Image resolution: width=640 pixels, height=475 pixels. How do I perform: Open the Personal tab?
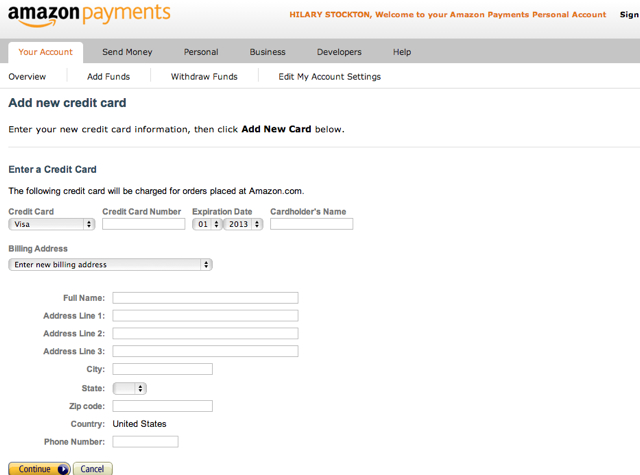(x=201, y=52)
